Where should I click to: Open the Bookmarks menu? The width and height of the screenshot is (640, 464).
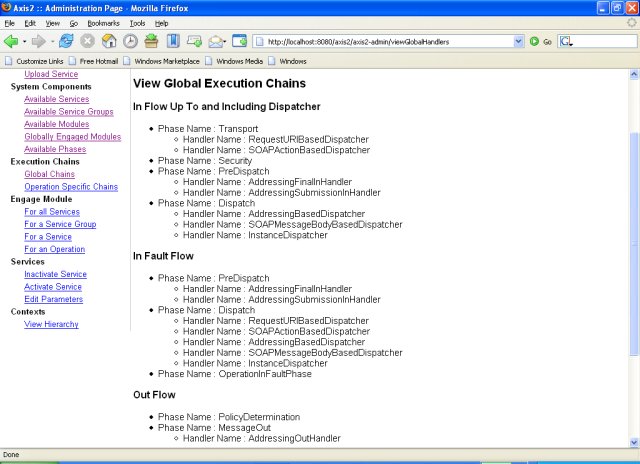click(103, 23)
